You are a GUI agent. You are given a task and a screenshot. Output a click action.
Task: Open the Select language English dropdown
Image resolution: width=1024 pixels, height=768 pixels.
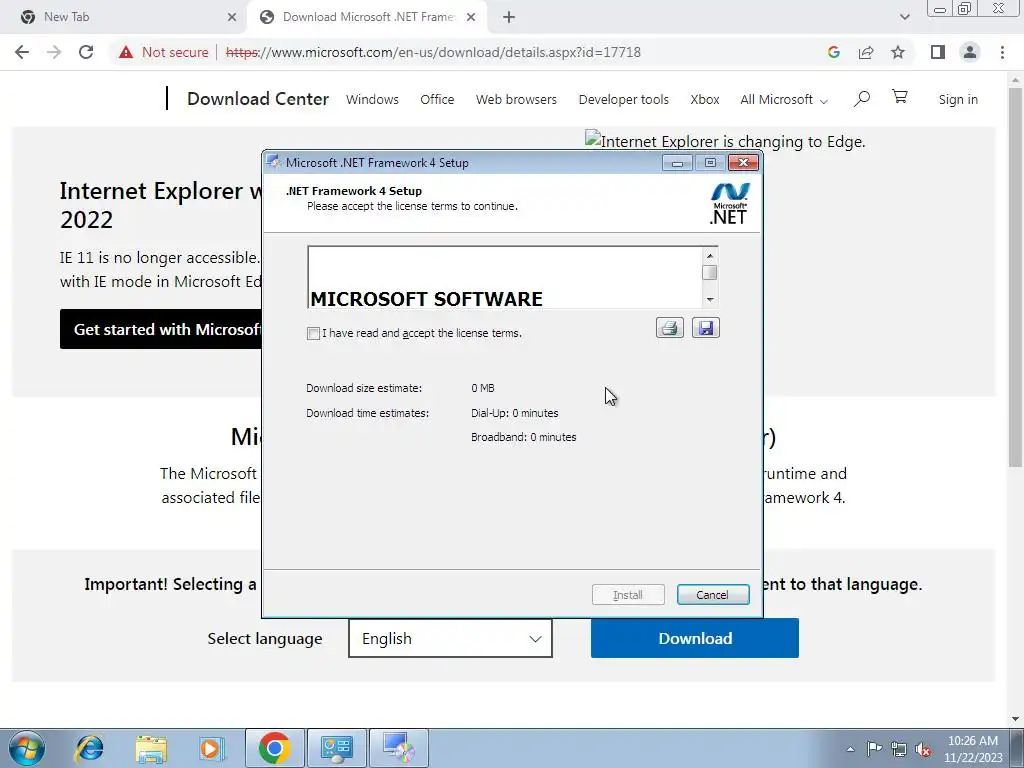click(451, 638)
